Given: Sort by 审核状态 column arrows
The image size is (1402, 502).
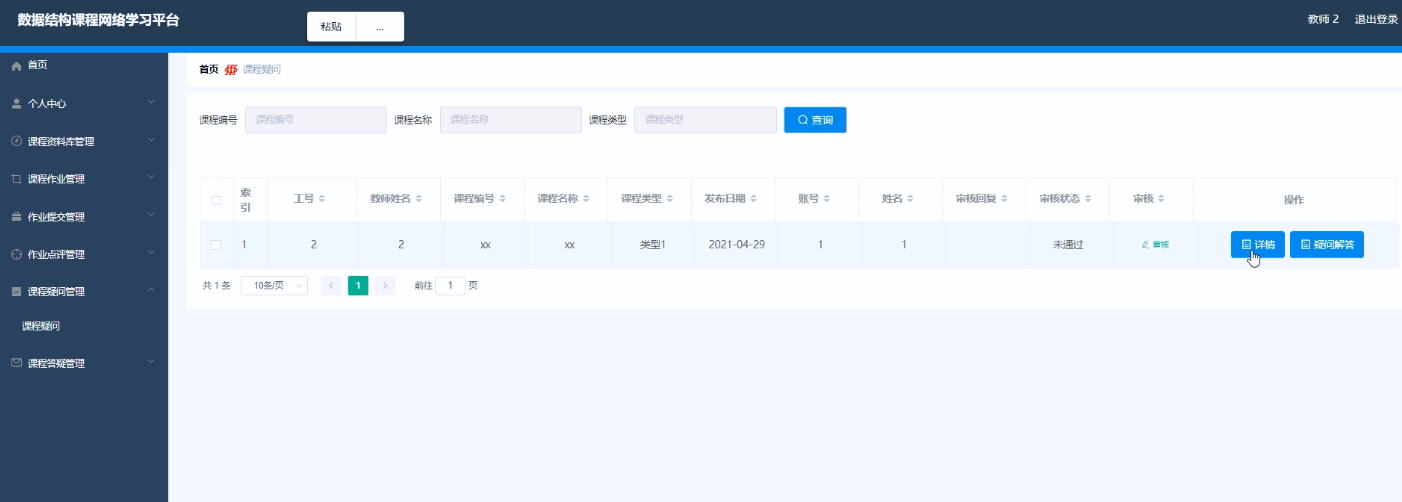Looking at the screenshot, I should click(x=1090, y=199).
